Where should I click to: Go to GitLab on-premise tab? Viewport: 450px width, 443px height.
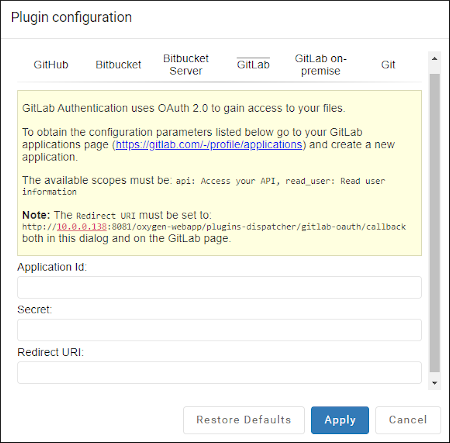[x=321, y=65]
